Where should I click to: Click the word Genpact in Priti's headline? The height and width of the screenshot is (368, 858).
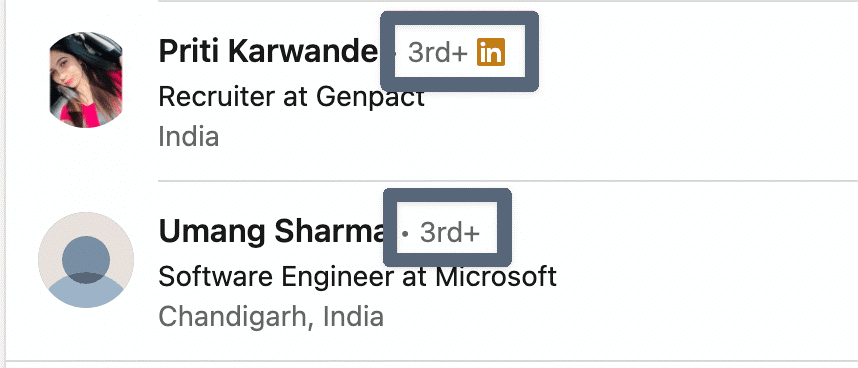point(370,97)
